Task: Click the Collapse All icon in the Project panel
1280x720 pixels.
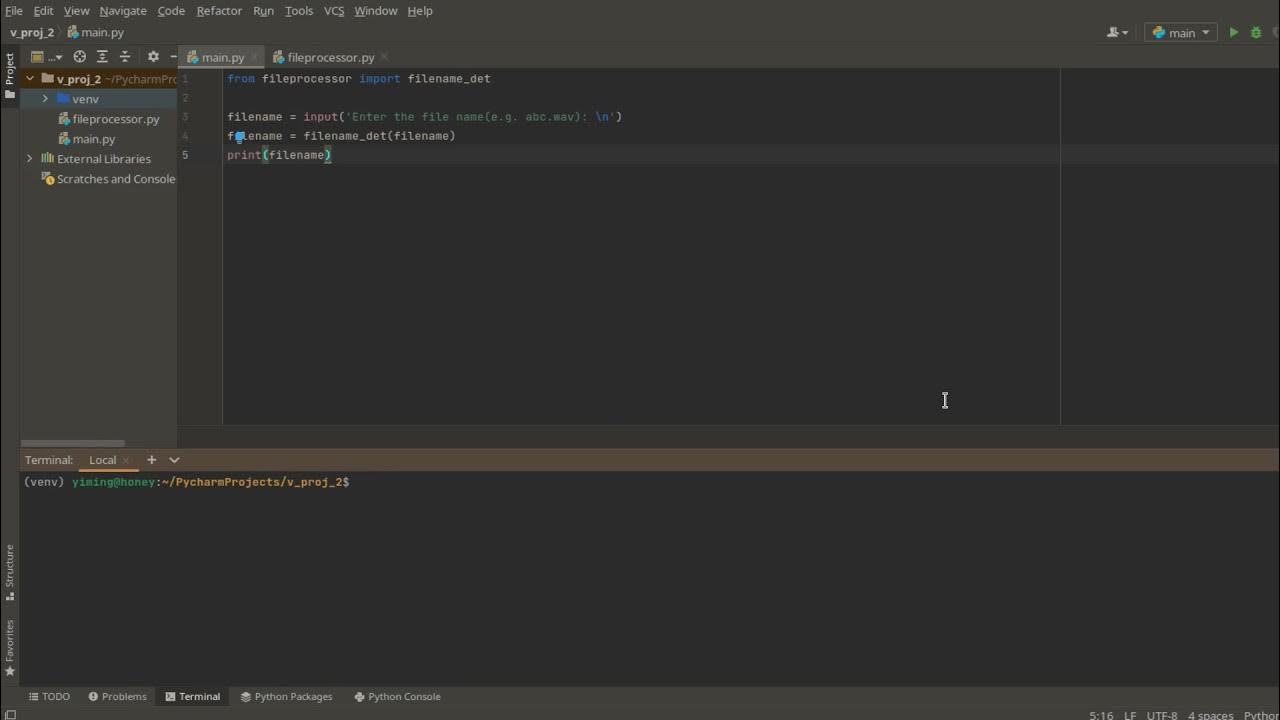Action: (x=125, y=57)
